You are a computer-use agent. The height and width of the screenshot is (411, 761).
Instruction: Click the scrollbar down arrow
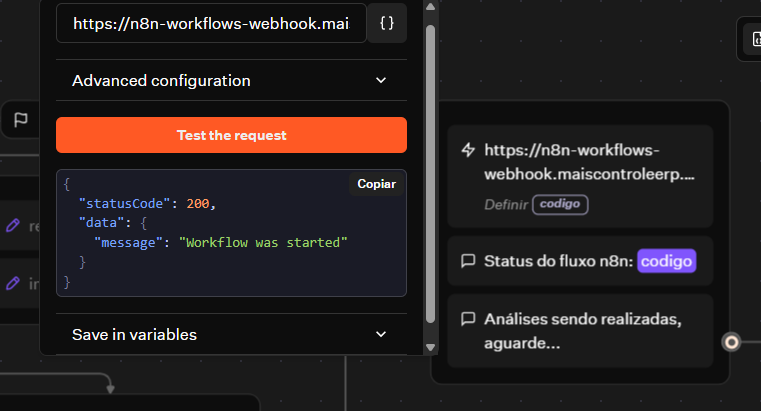click(431, 347)
